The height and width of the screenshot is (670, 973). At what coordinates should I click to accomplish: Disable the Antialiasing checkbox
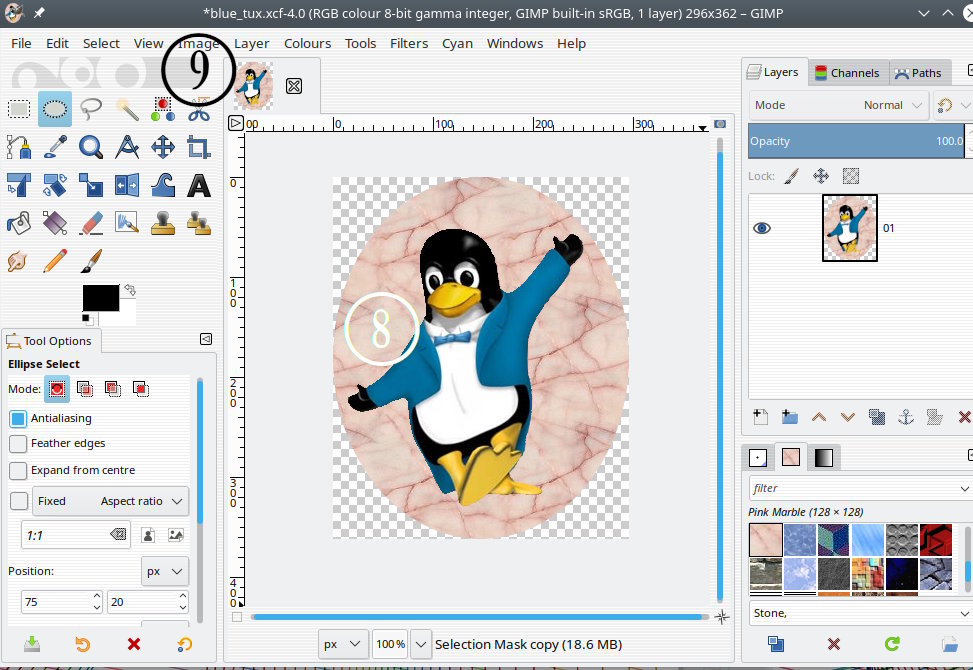pyautogui.click(x=18, y=419)
